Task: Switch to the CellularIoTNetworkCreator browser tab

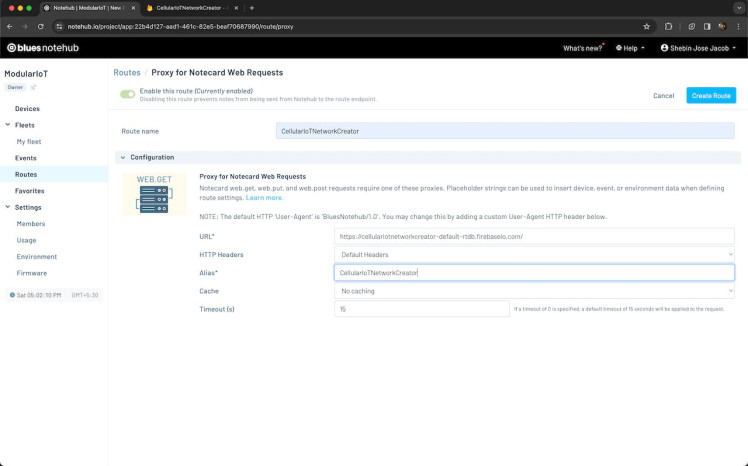Action: click(191, 8)
